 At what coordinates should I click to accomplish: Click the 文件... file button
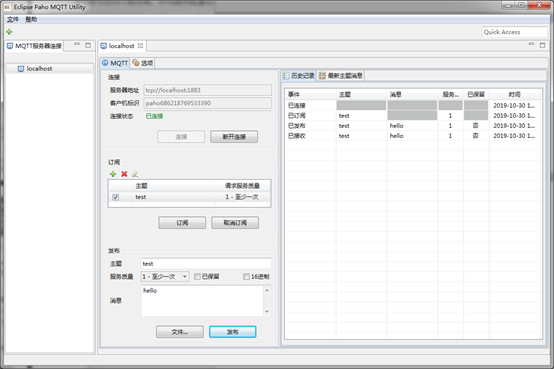click(180, 332)
